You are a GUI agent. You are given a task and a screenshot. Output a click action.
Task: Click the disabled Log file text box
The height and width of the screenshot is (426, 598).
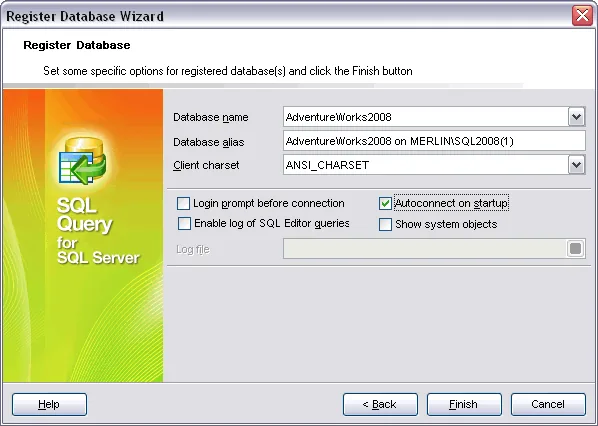(425, 249)
